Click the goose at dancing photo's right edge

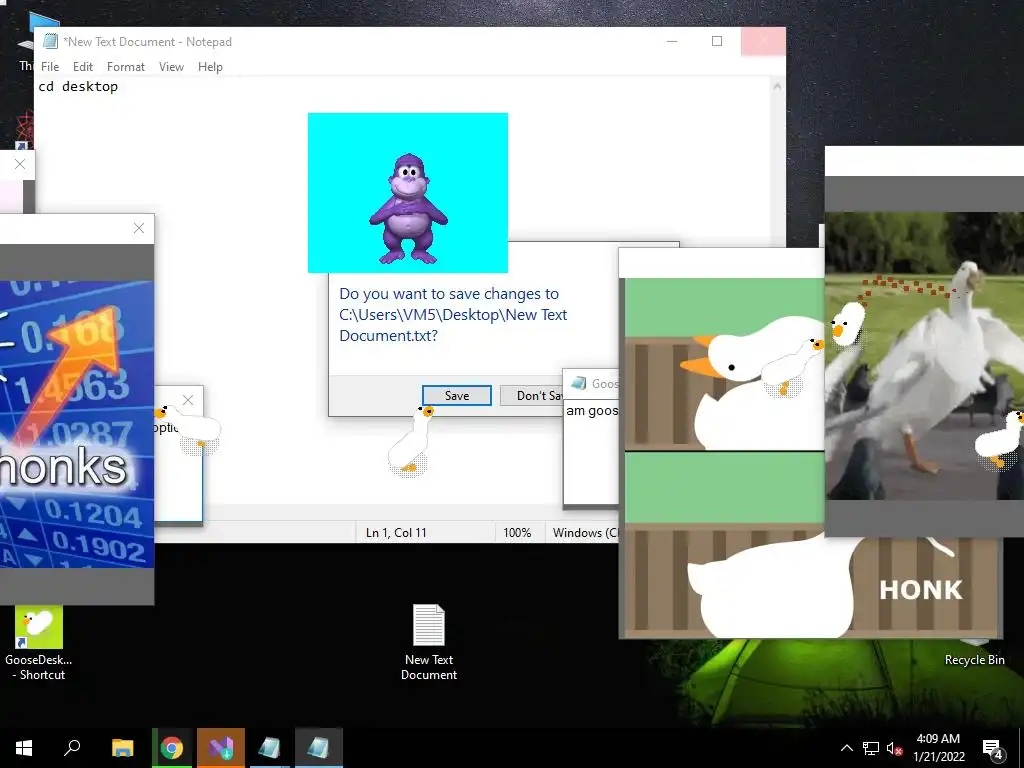(x=1001, y=439)
